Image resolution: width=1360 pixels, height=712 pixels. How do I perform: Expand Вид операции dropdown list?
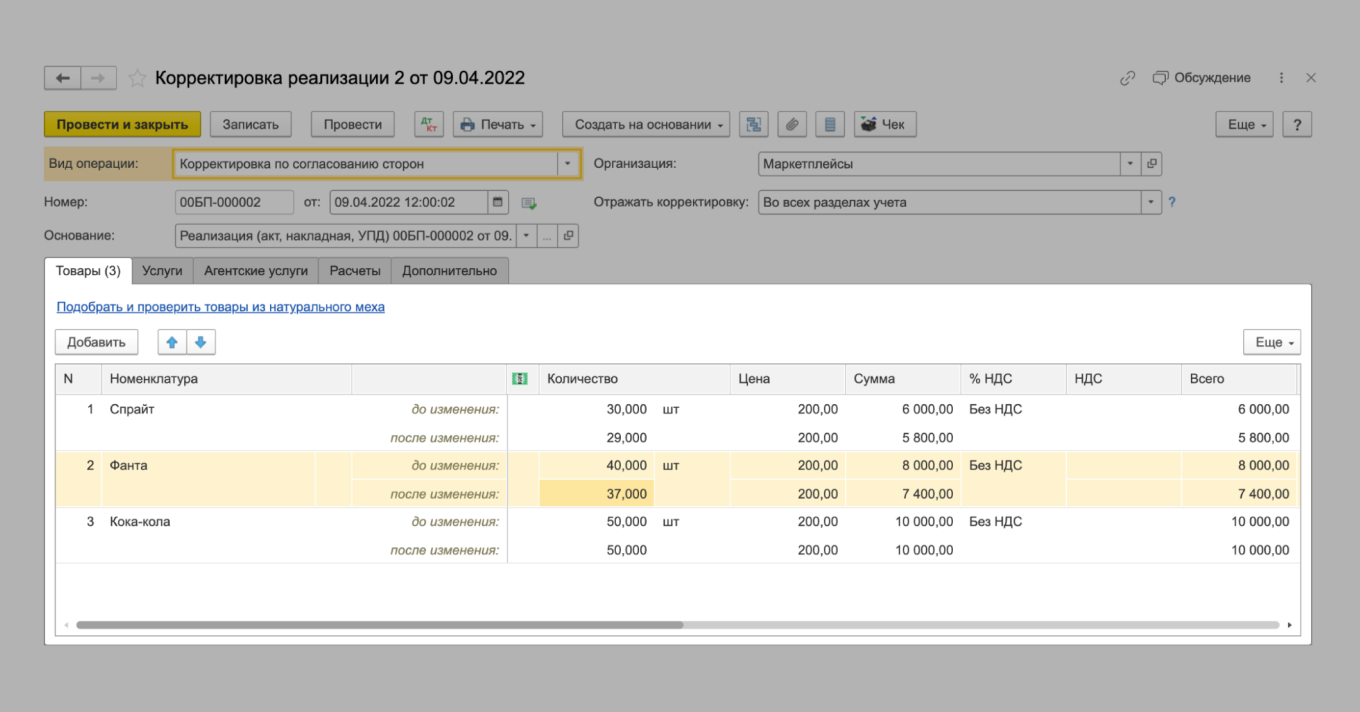pos(568,164)
